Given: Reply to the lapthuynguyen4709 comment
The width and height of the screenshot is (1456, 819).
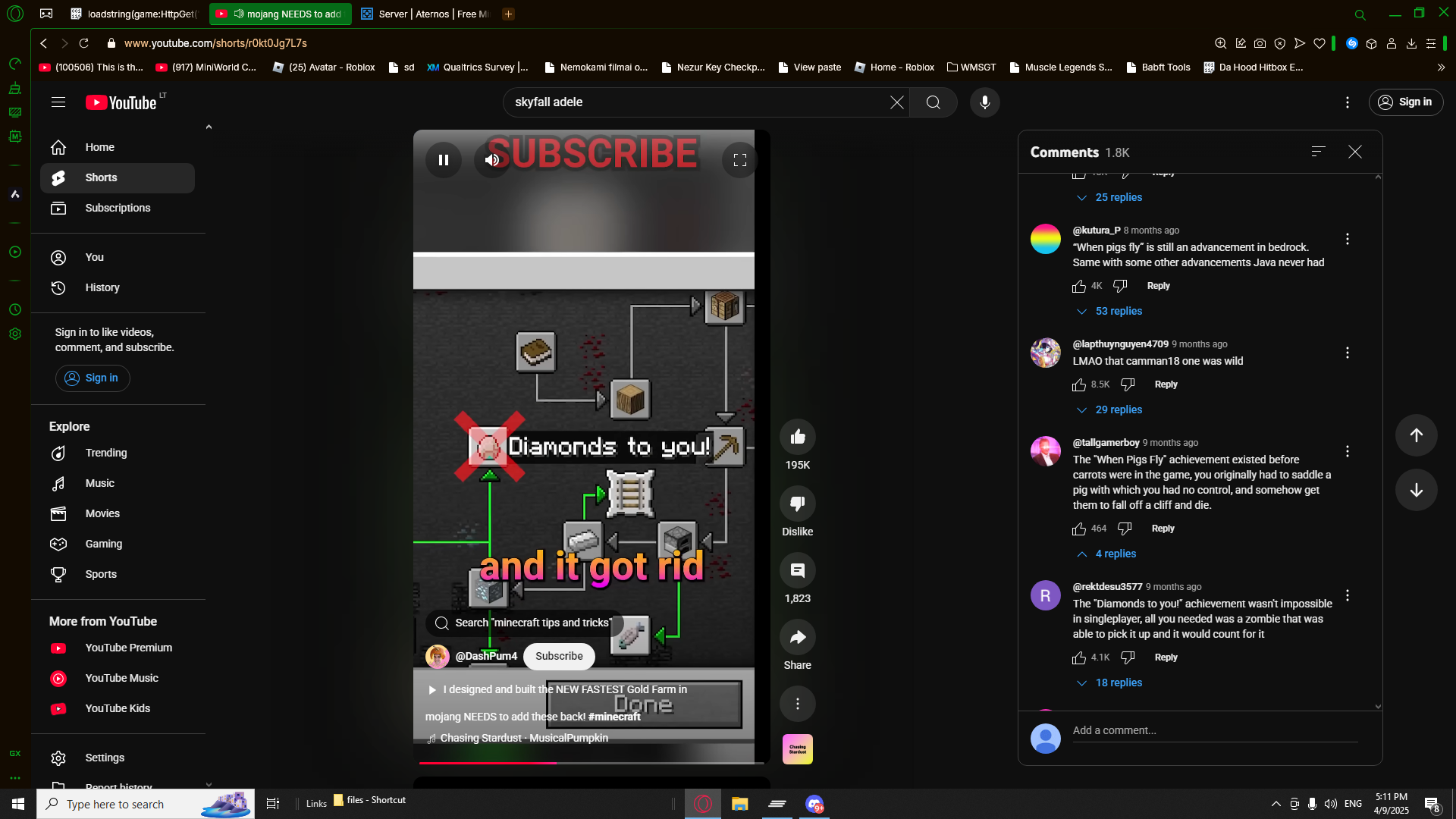Looking at the screenshot, I should click(1166, 384).
